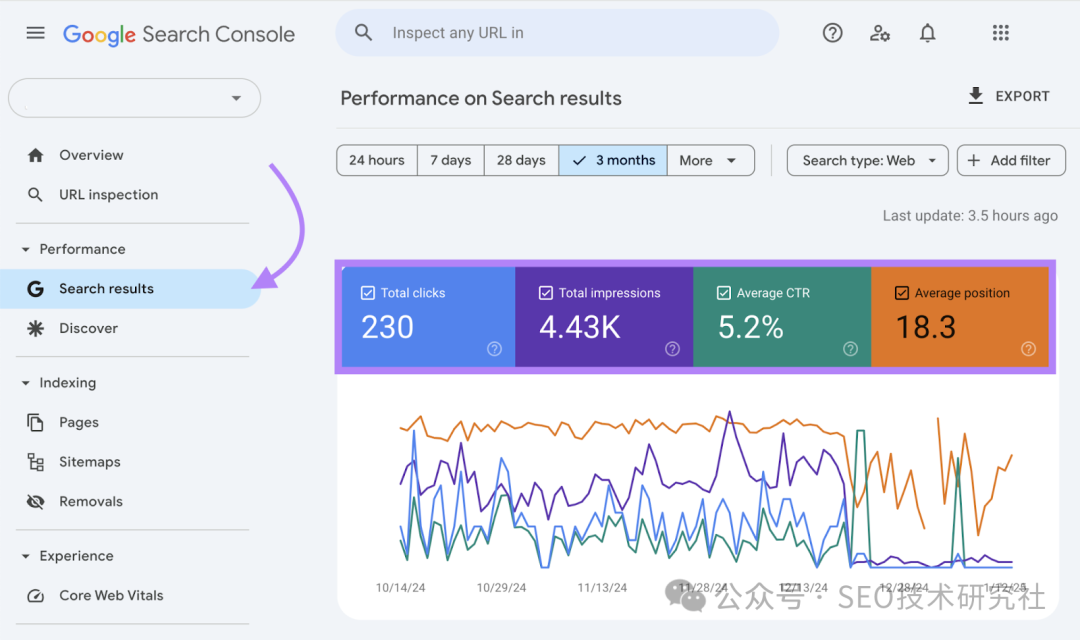This screenshot has width=1080, height=640.
Task: Click the Core Web Vitals gauge icon
Action: [35, 596]
